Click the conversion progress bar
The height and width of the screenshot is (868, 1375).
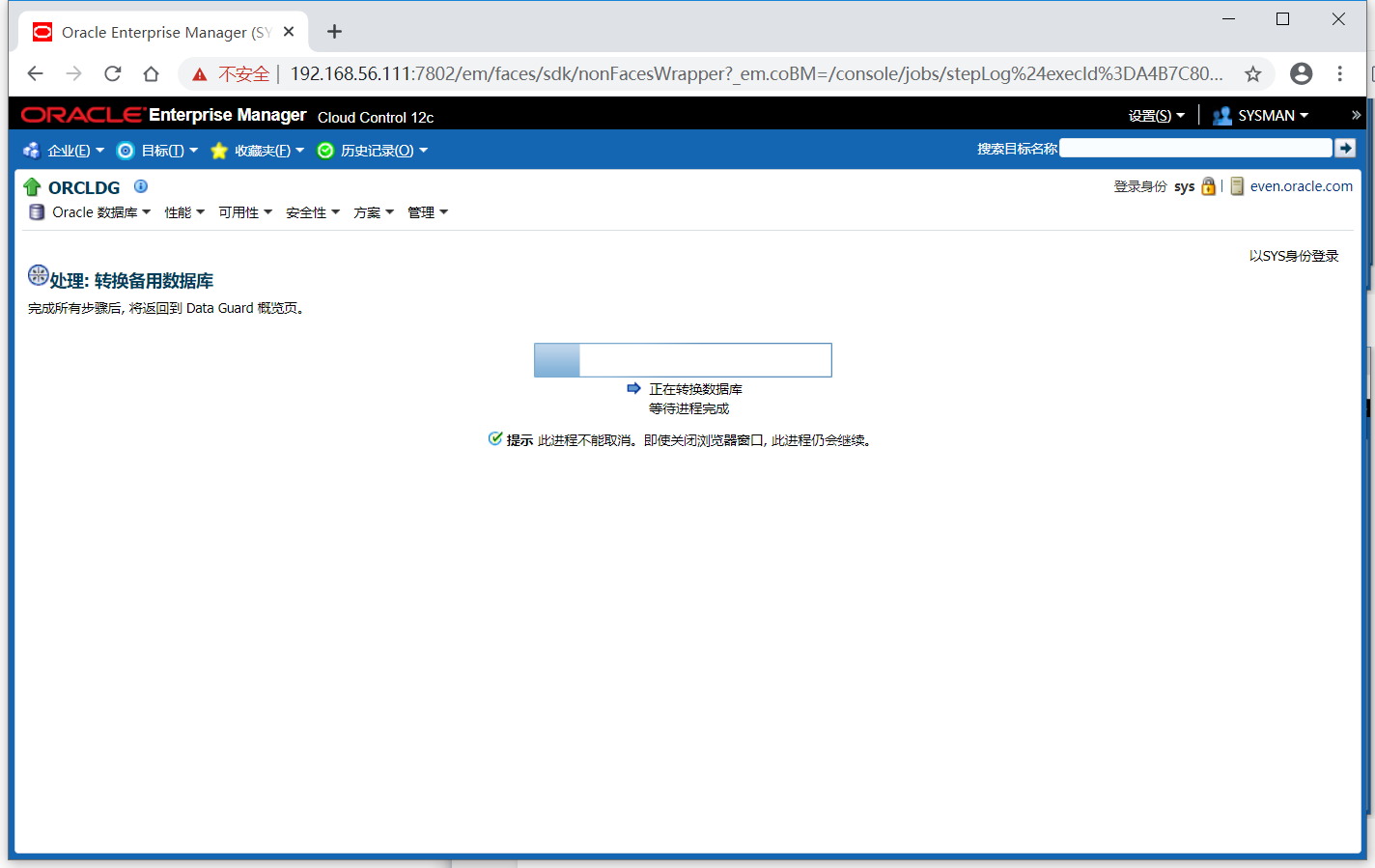(x=683, y=360)
